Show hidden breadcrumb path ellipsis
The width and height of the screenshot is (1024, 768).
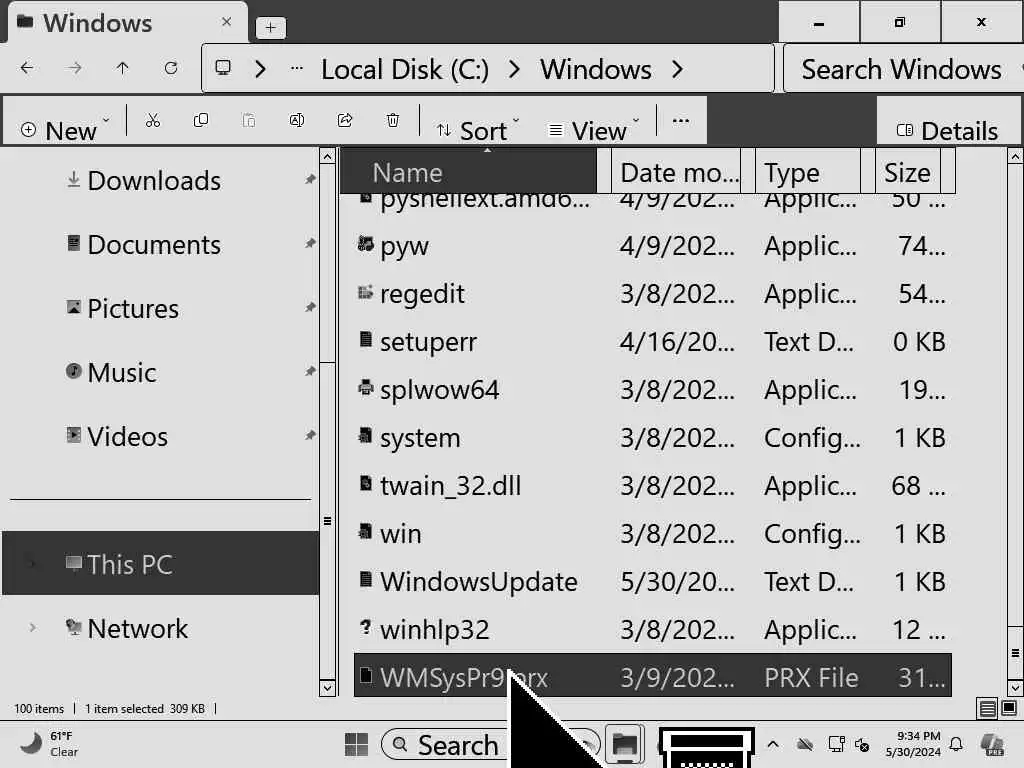[x=296, y=68]
